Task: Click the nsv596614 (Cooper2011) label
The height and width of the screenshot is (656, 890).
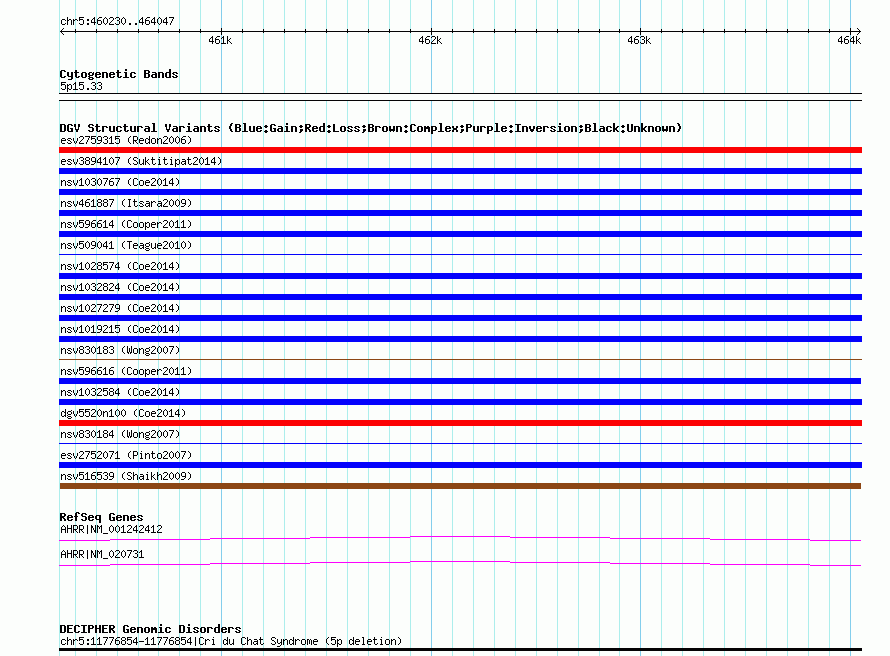Action: 126,224
